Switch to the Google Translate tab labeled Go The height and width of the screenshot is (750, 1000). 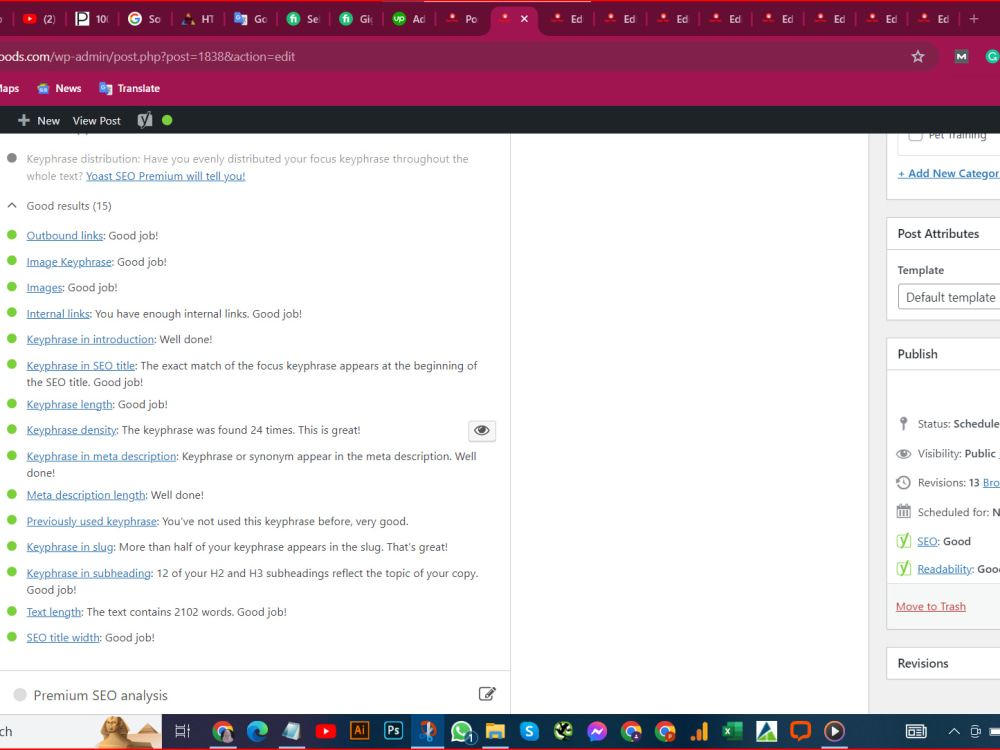point(250,19)
